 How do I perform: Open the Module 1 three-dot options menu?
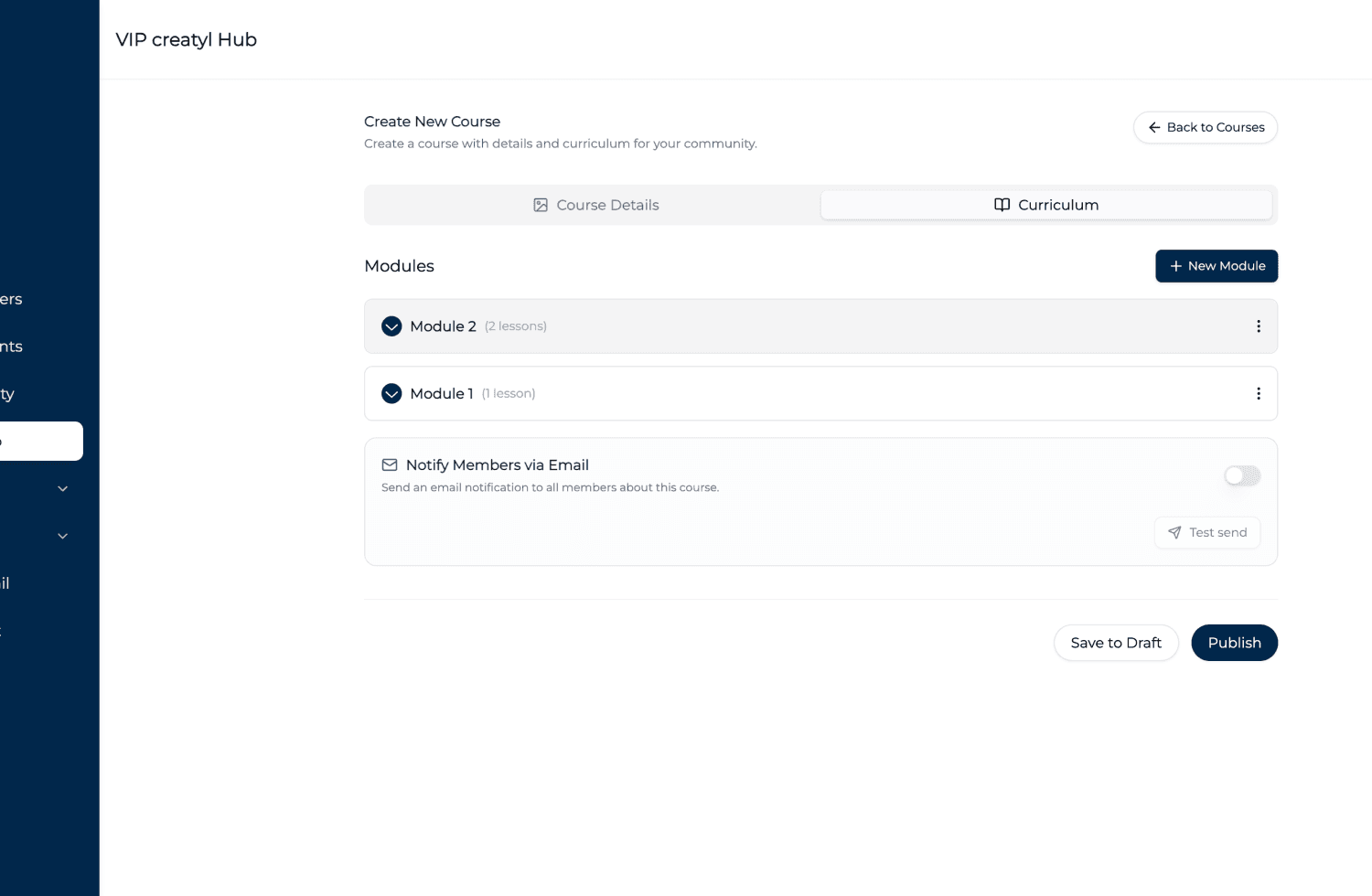(1259, 393)
